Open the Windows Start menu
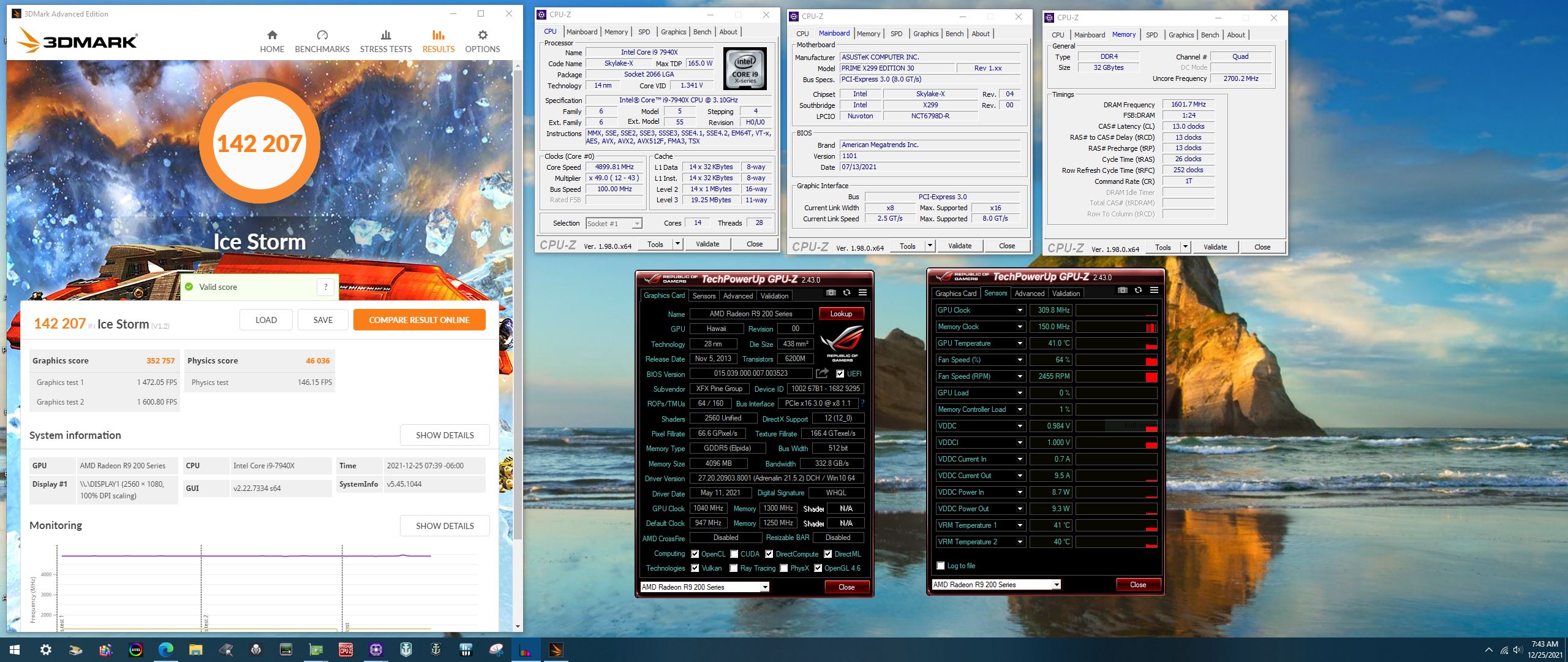Viewport: 1568px width, 662px height. click(15, 650)
